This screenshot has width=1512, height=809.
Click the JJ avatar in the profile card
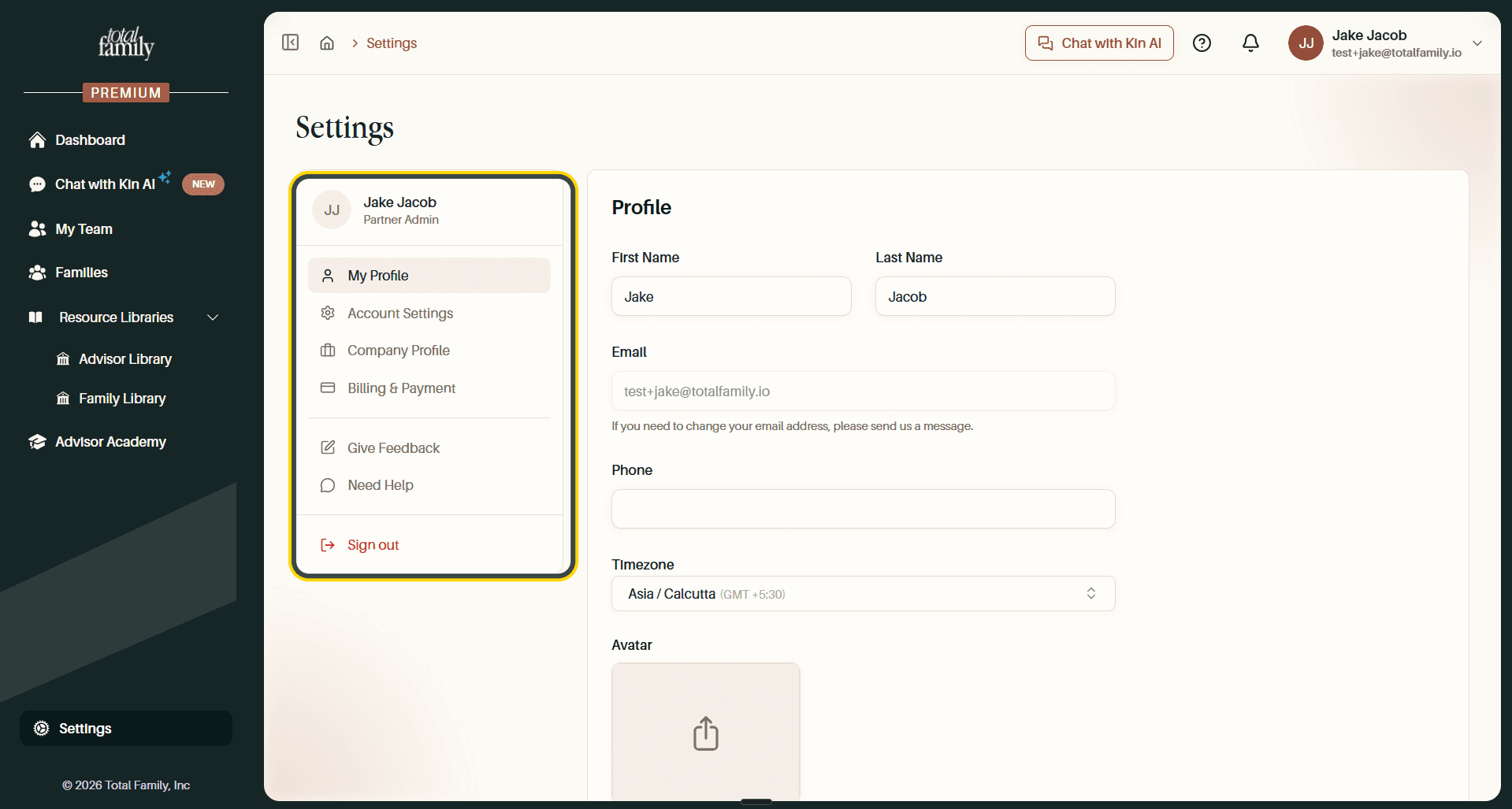tap(332, 210)
